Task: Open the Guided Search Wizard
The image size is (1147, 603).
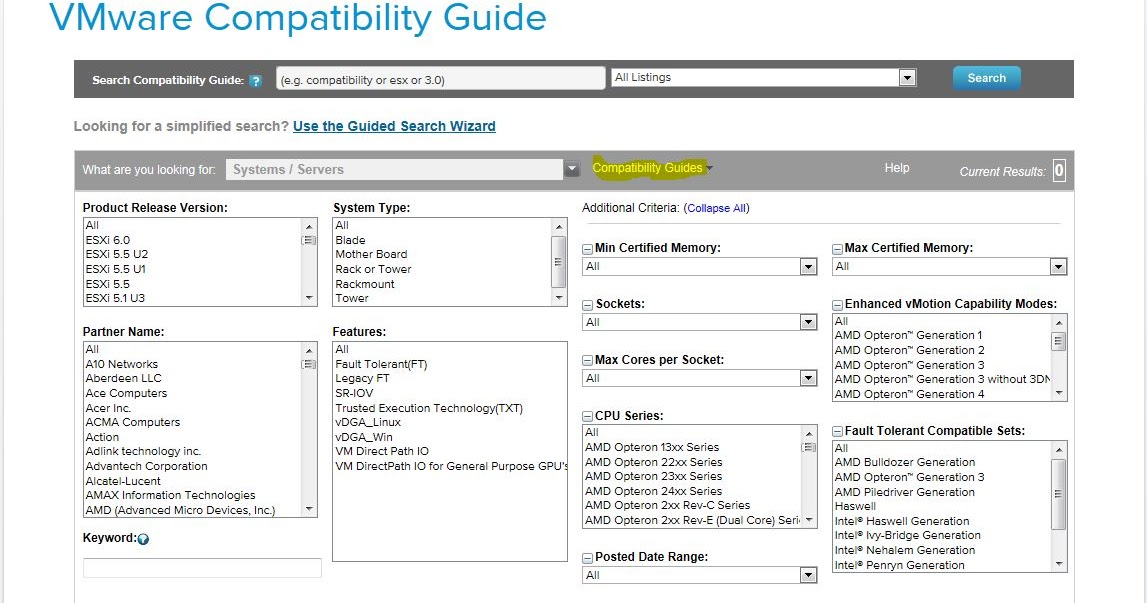Action: coord(392,126)
